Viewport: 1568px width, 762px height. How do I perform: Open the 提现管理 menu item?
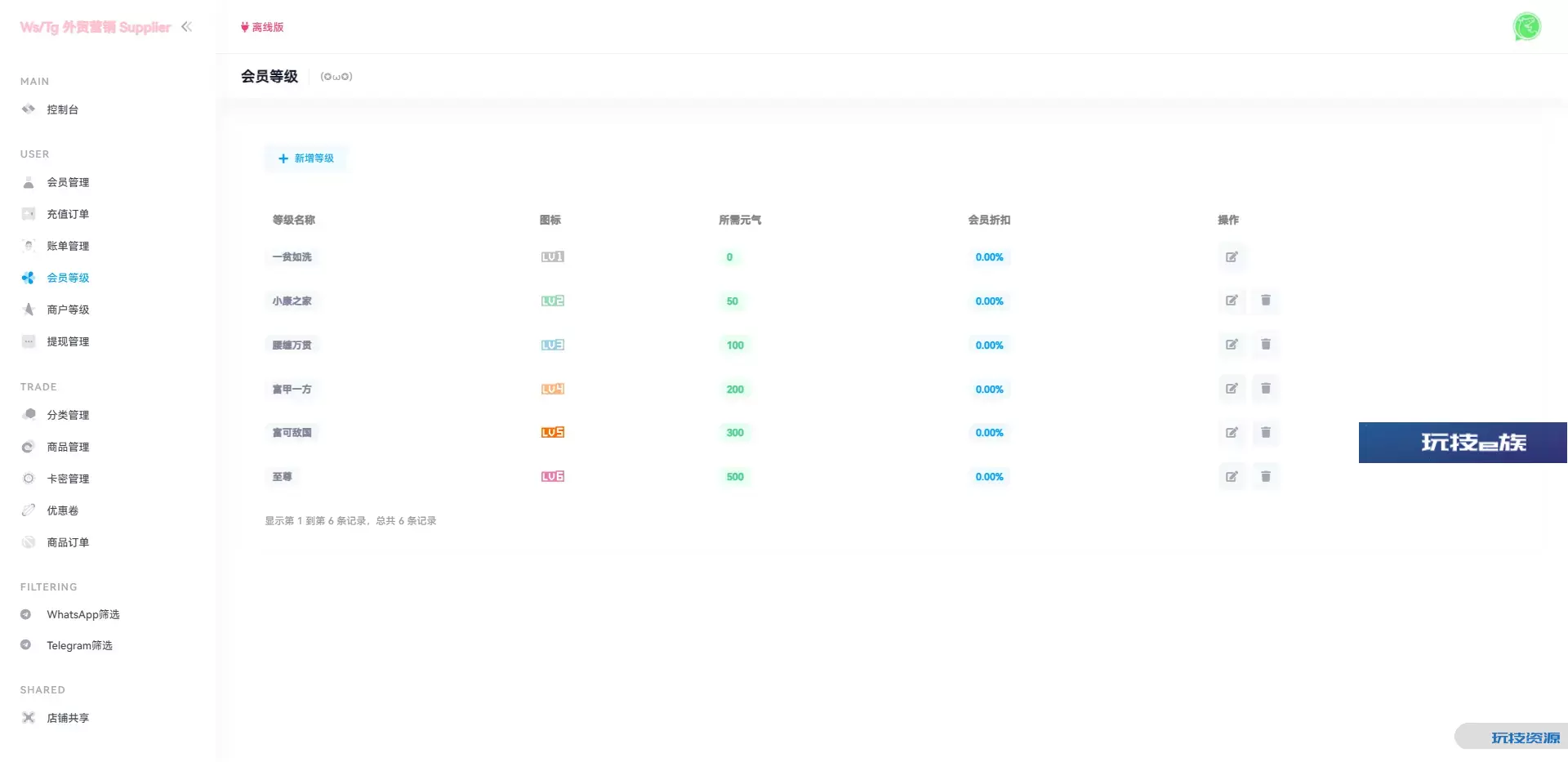[68, 341]
